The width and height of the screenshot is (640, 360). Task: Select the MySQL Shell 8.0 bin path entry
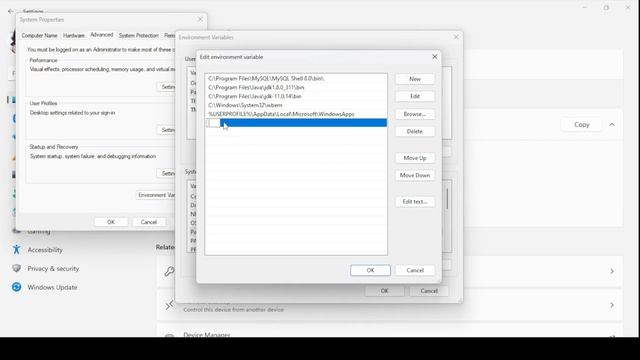[x=296, y=78]
